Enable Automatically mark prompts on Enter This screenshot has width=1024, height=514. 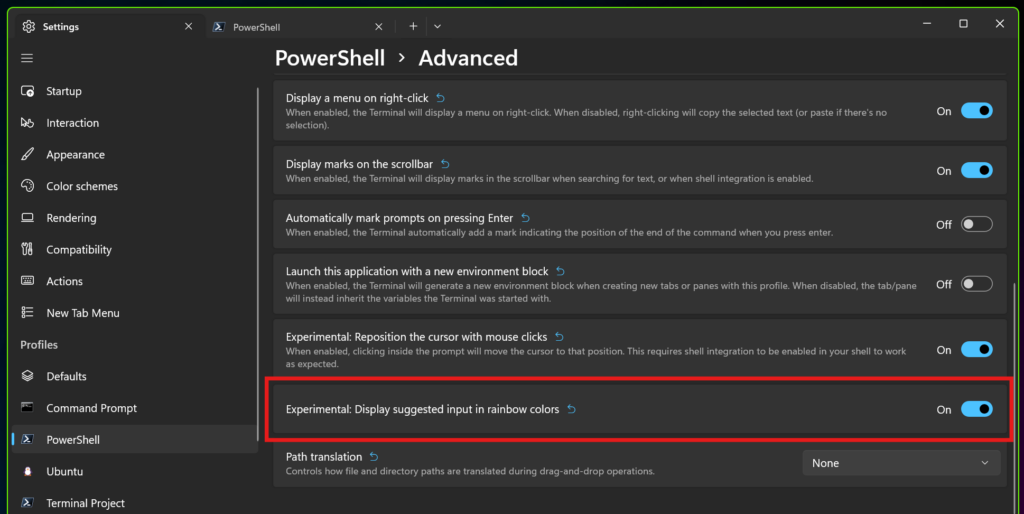(976, 225)
